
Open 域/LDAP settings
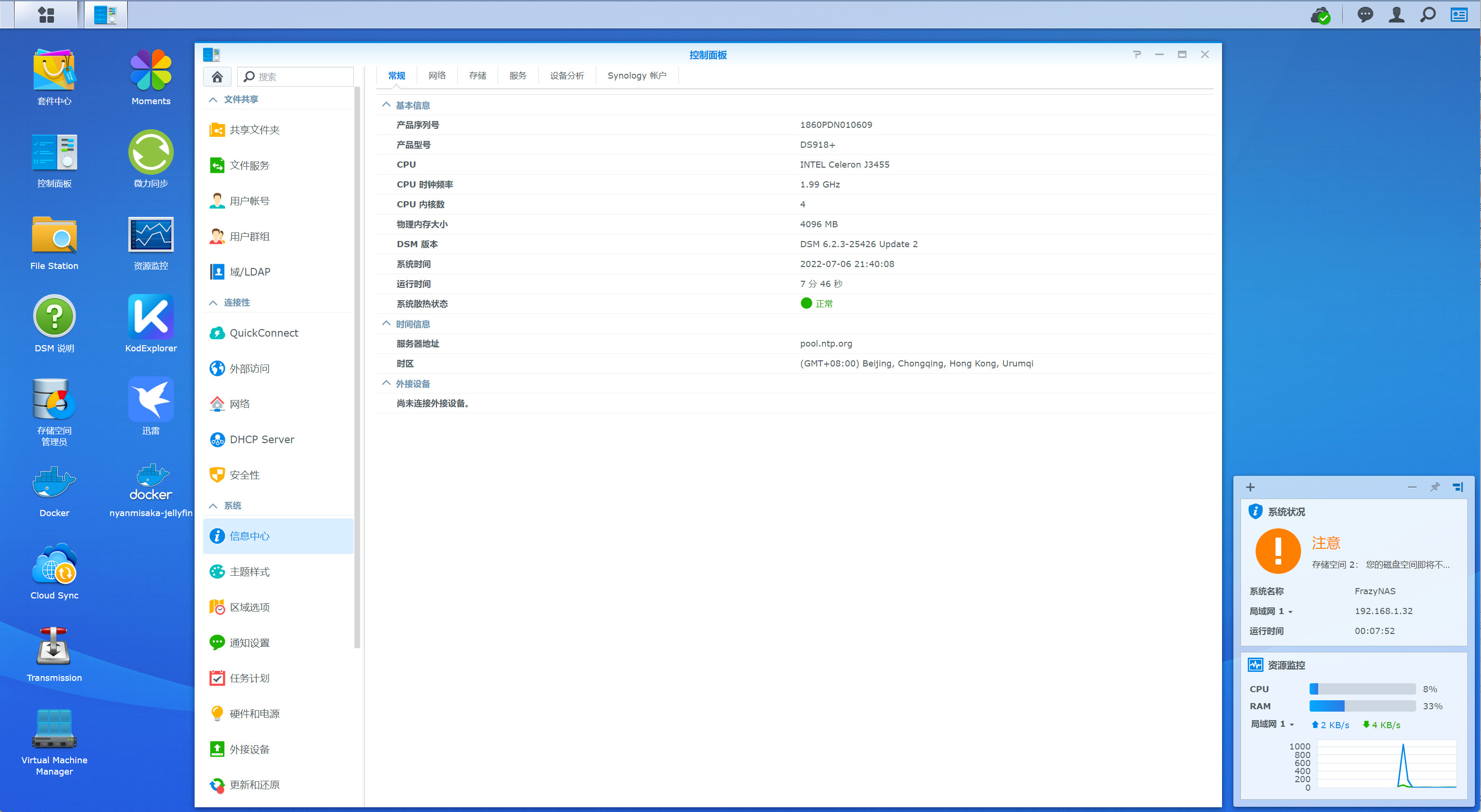pyautogui.click(x=278, y=272)
